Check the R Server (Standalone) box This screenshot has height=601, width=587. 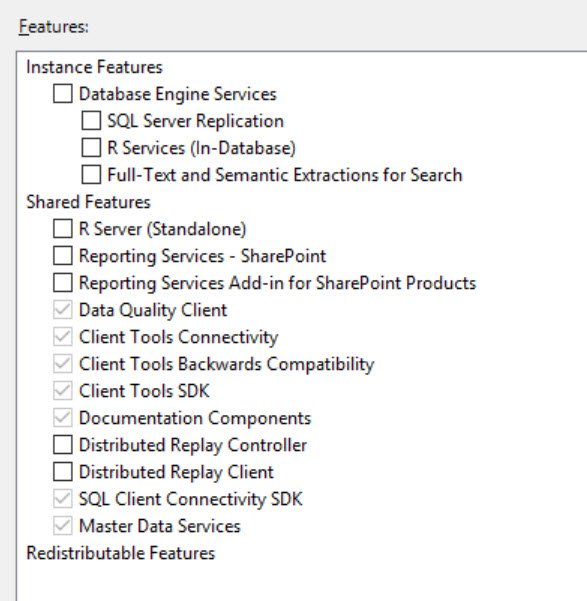click(x=62, y=229)
